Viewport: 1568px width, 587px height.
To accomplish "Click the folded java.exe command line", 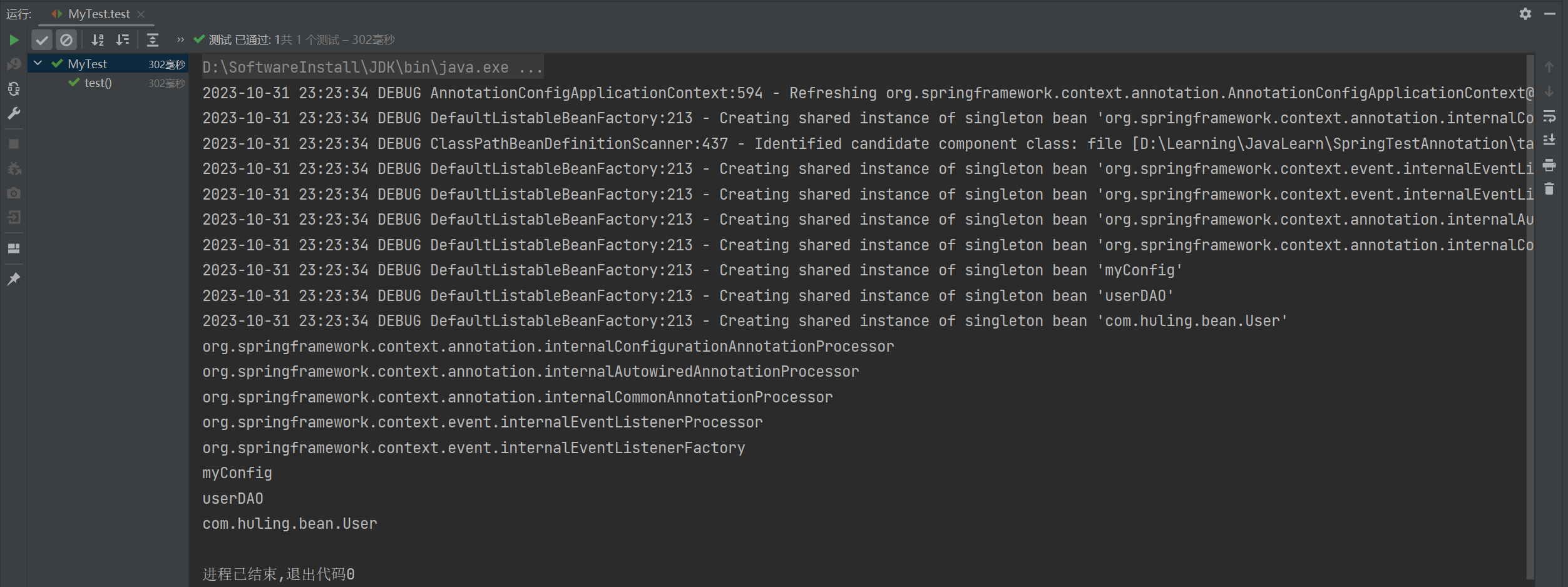I will pyautogui.click(x=373, y=67).
